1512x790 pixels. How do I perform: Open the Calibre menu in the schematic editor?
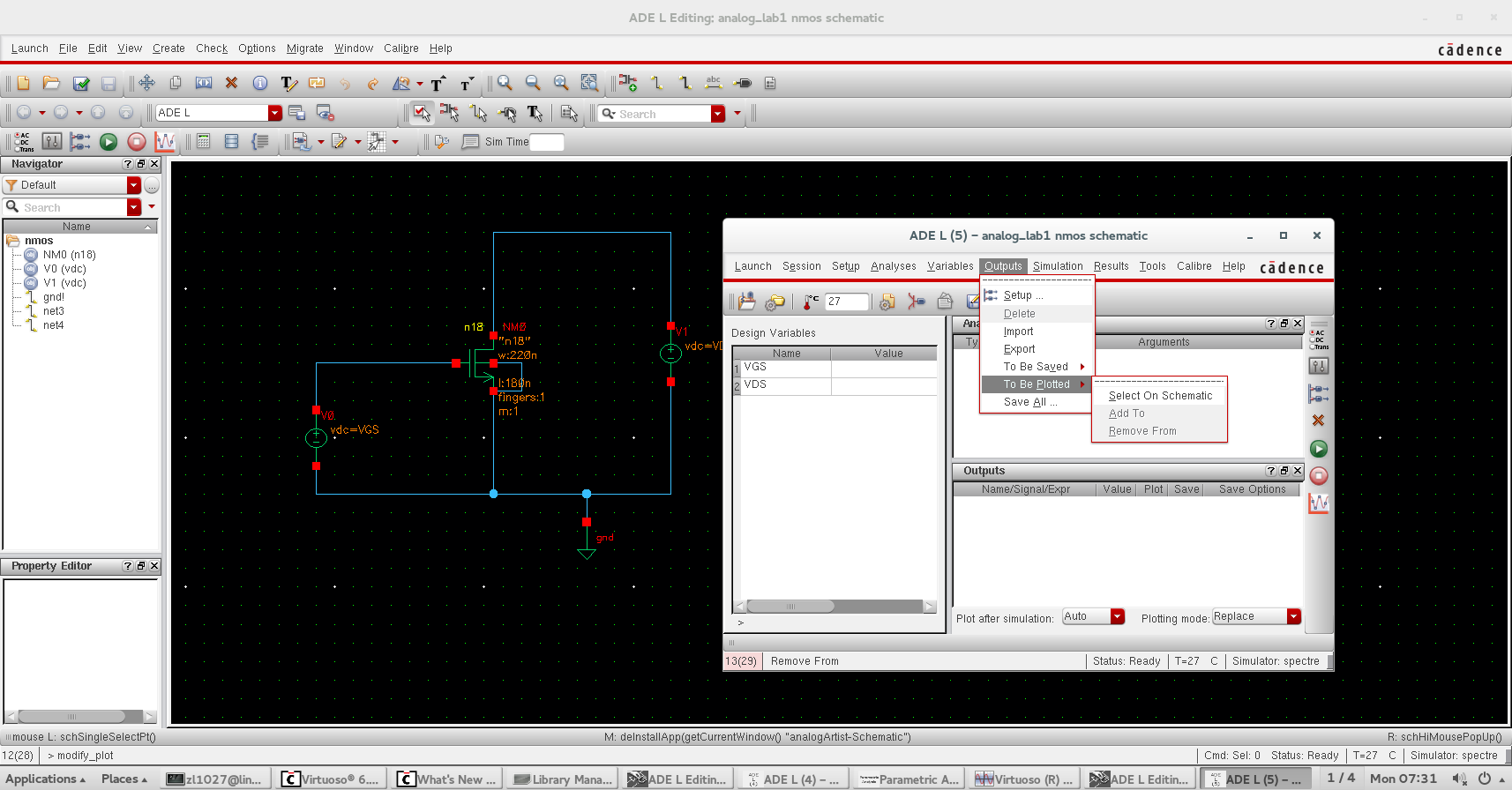(x=400, y=48)
